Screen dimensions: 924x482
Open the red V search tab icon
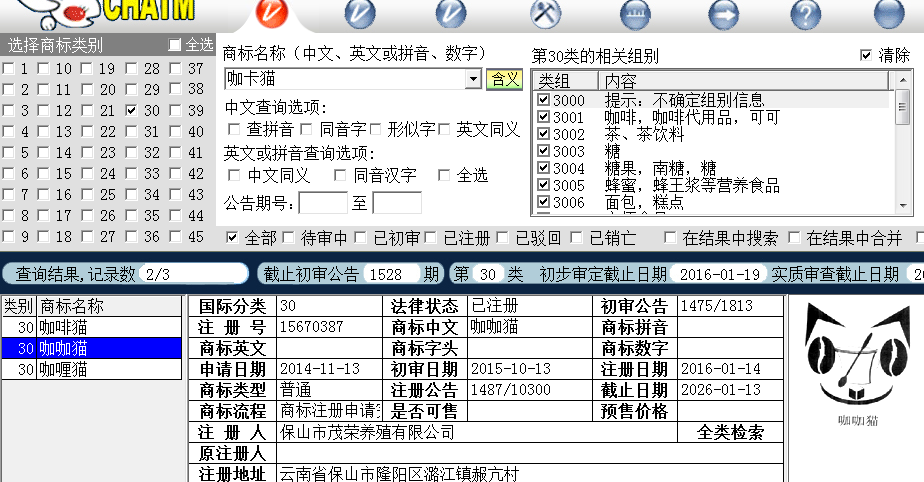pos(272,13)
